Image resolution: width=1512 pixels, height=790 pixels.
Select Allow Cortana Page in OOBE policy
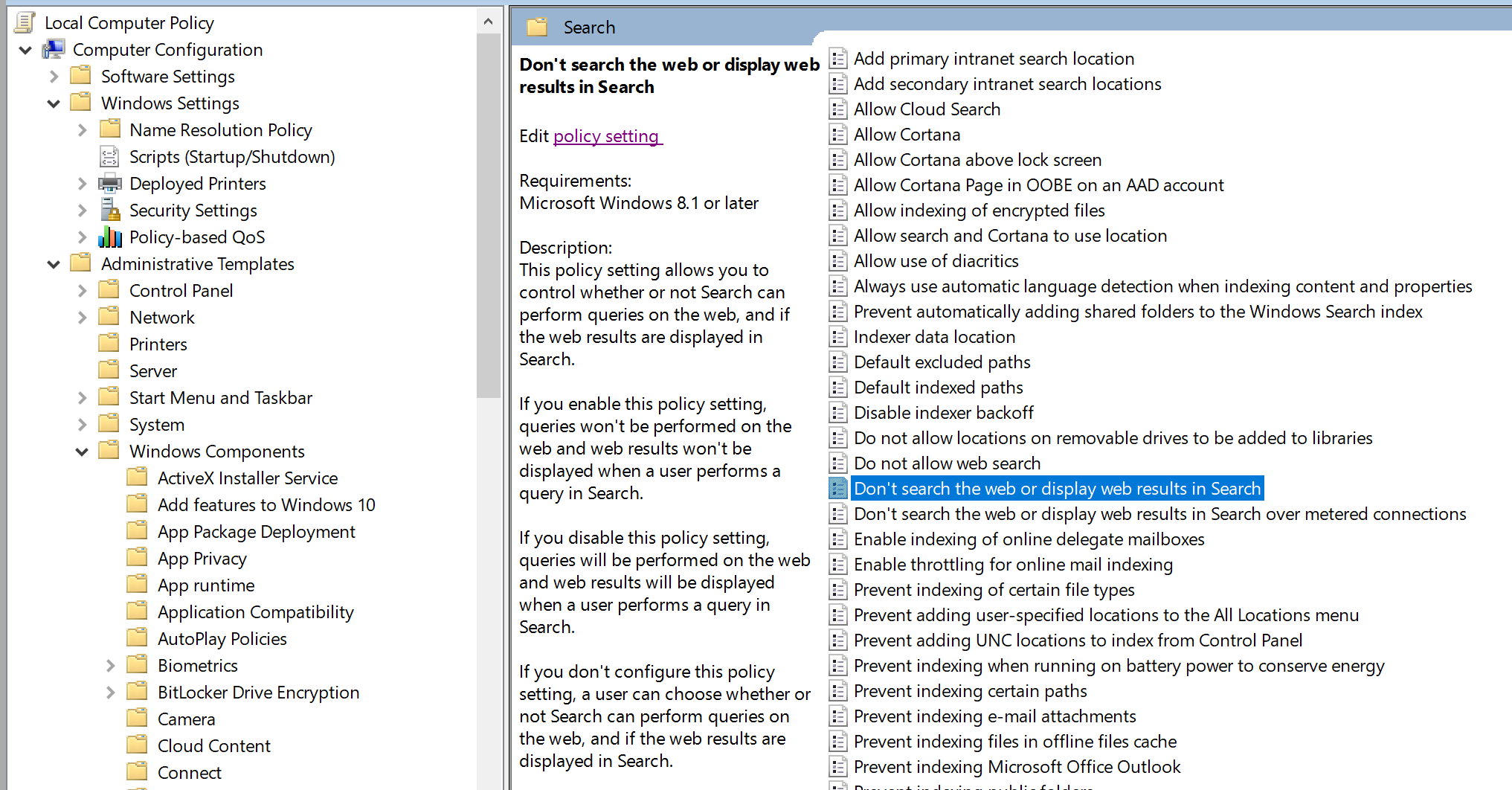point(1038,185)
